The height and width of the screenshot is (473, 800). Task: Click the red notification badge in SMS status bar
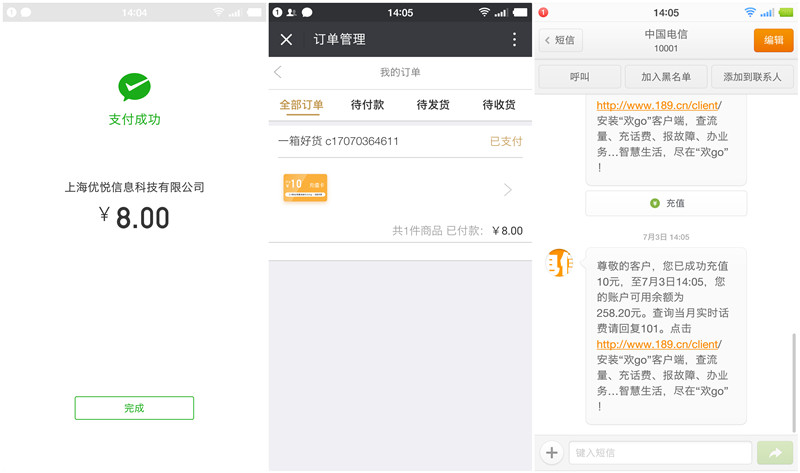[x=543, y=12]
